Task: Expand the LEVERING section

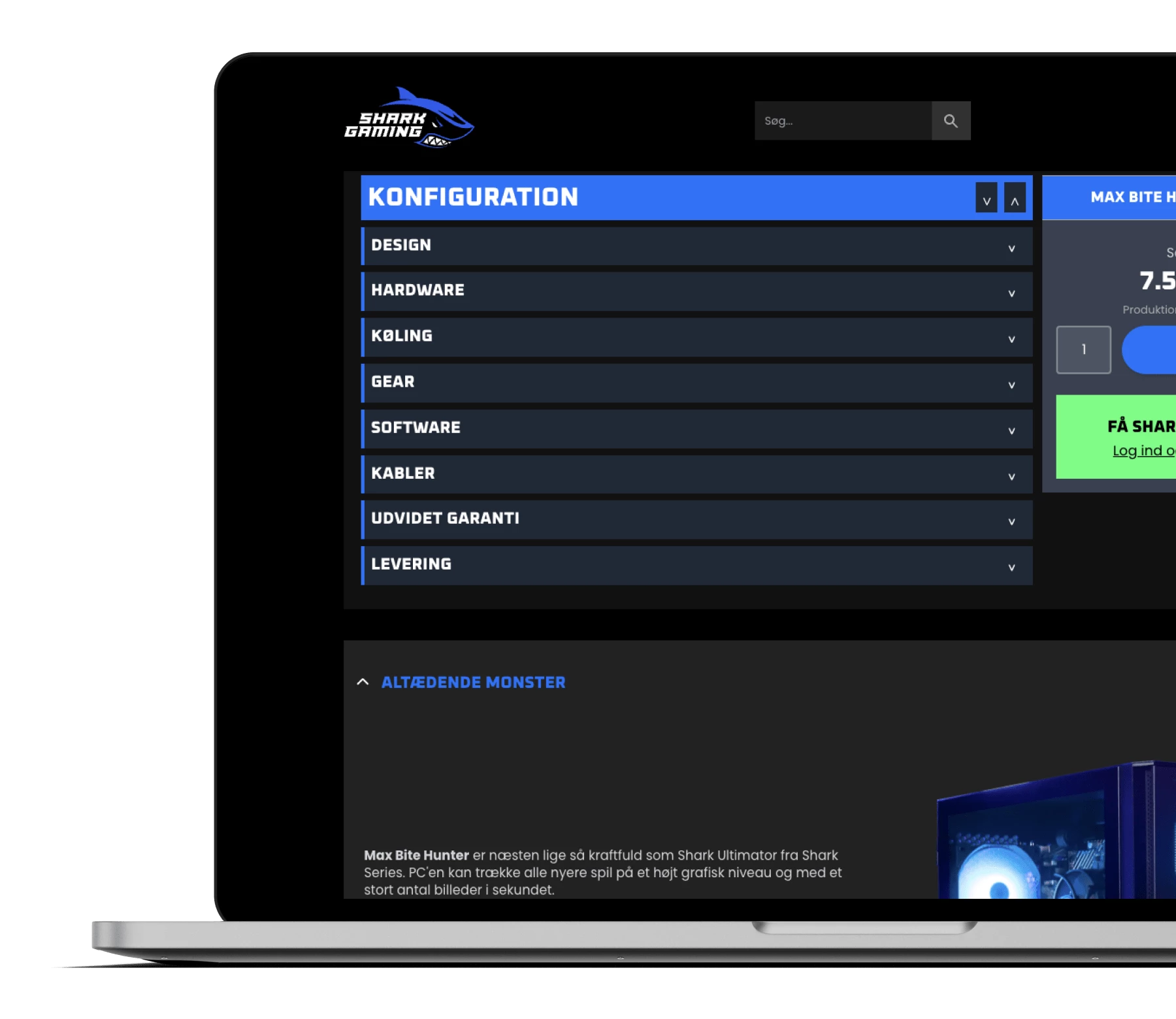Action: pyautogui.click(x=696, y=565)
